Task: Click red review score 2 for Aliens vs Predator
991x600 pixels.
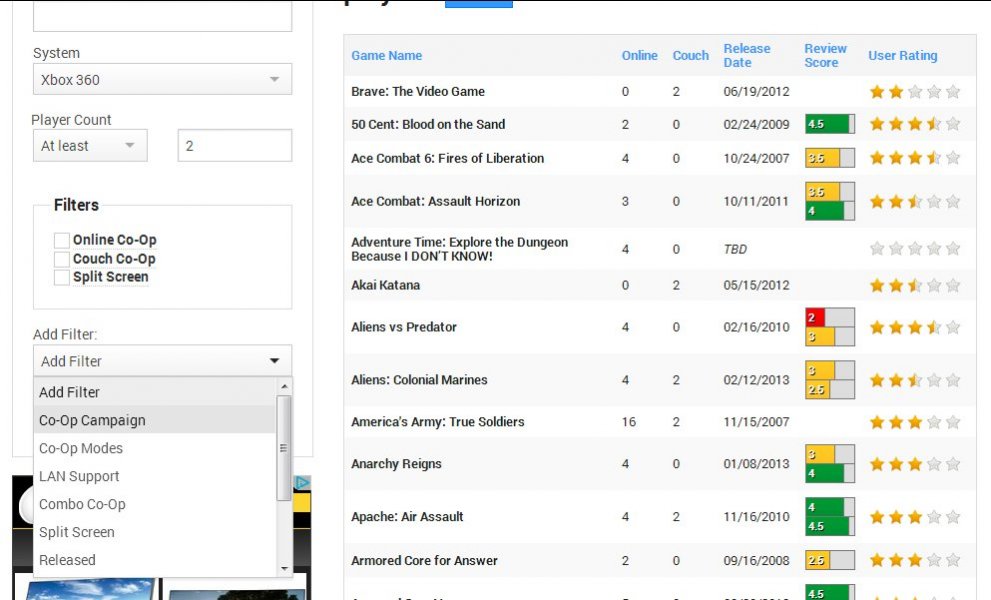Action: pyautogui.click(x=829, y=318)
